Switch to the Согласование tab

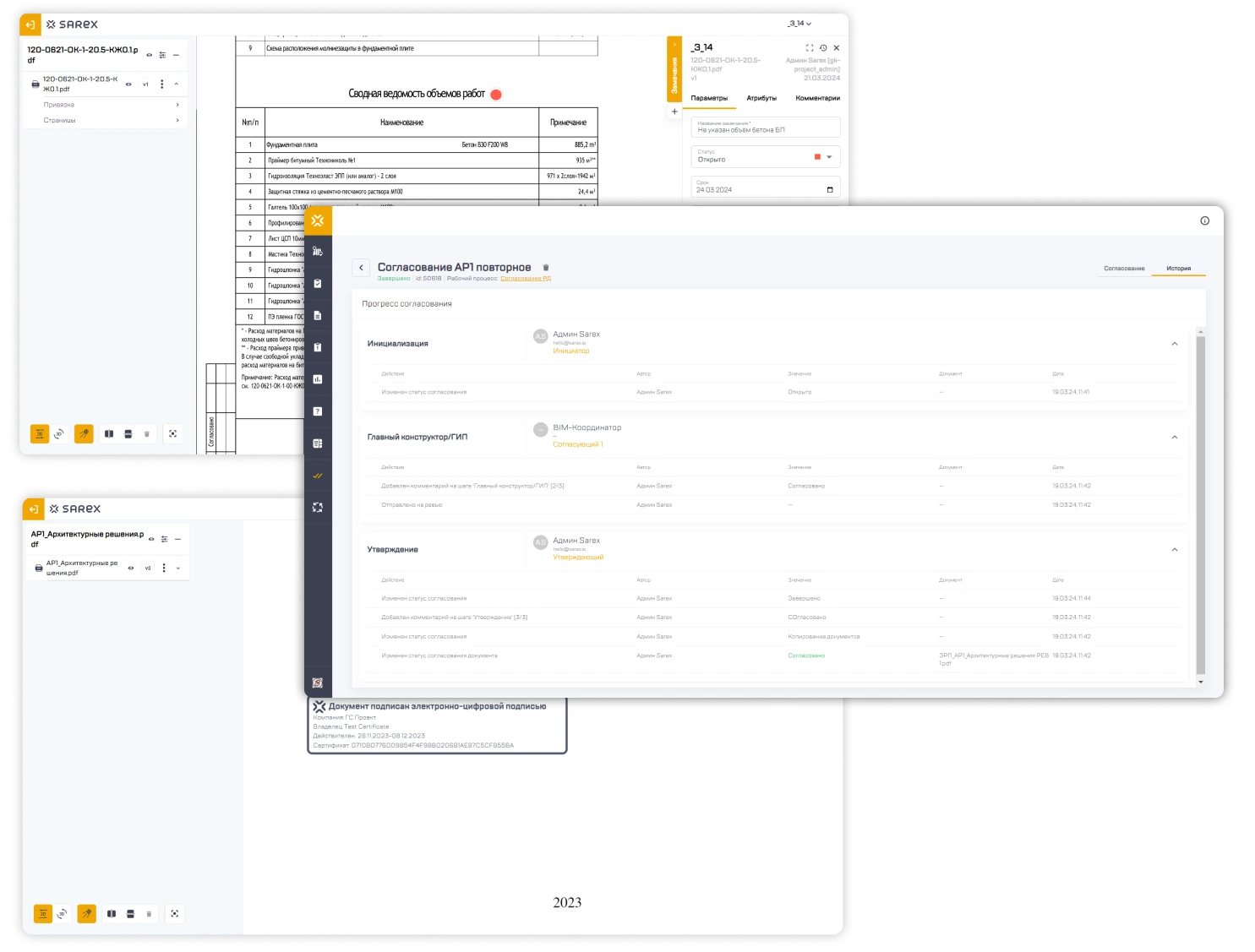click(x=1124, y=269)
